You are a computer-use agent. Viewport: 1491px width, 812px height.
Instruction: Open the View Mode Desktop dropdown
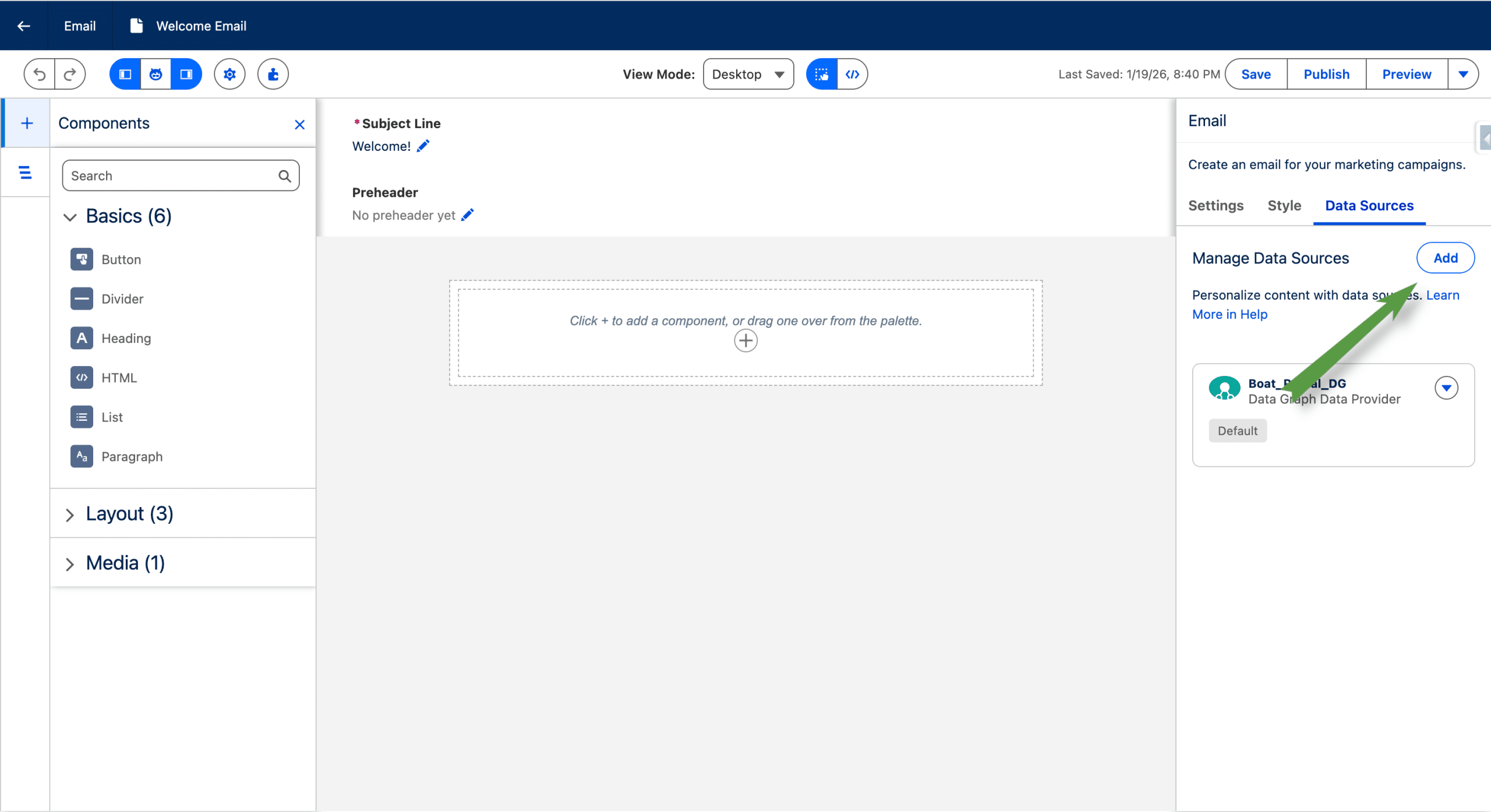coord(748,74)
